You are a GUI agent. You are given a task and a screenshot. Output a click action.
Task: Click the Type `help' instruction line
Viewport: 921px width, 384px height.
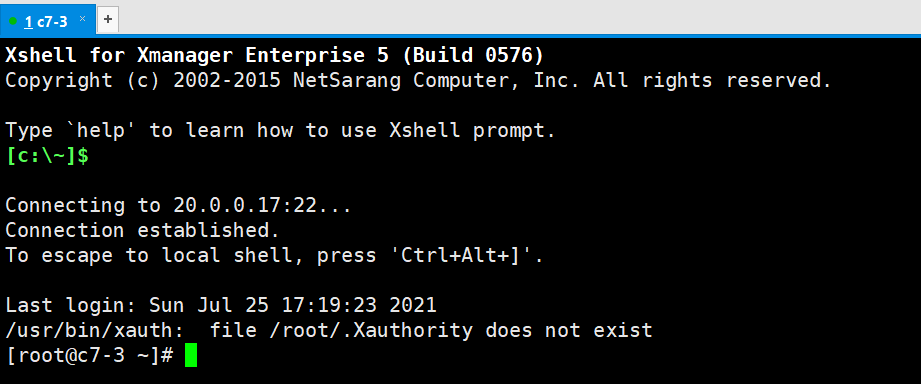pos(280,130)
